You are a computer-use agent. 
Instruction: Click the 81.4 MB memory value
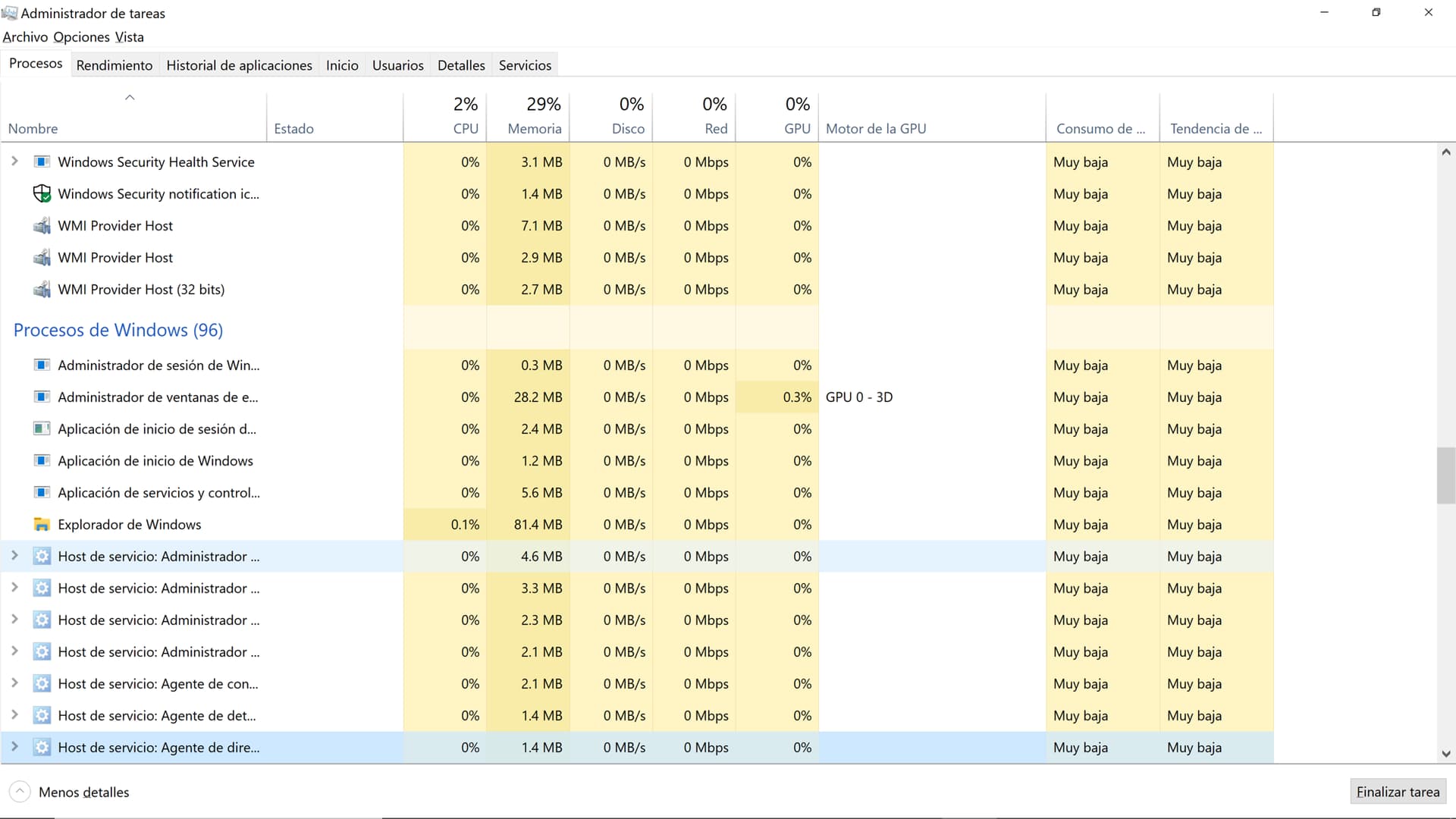538,524
